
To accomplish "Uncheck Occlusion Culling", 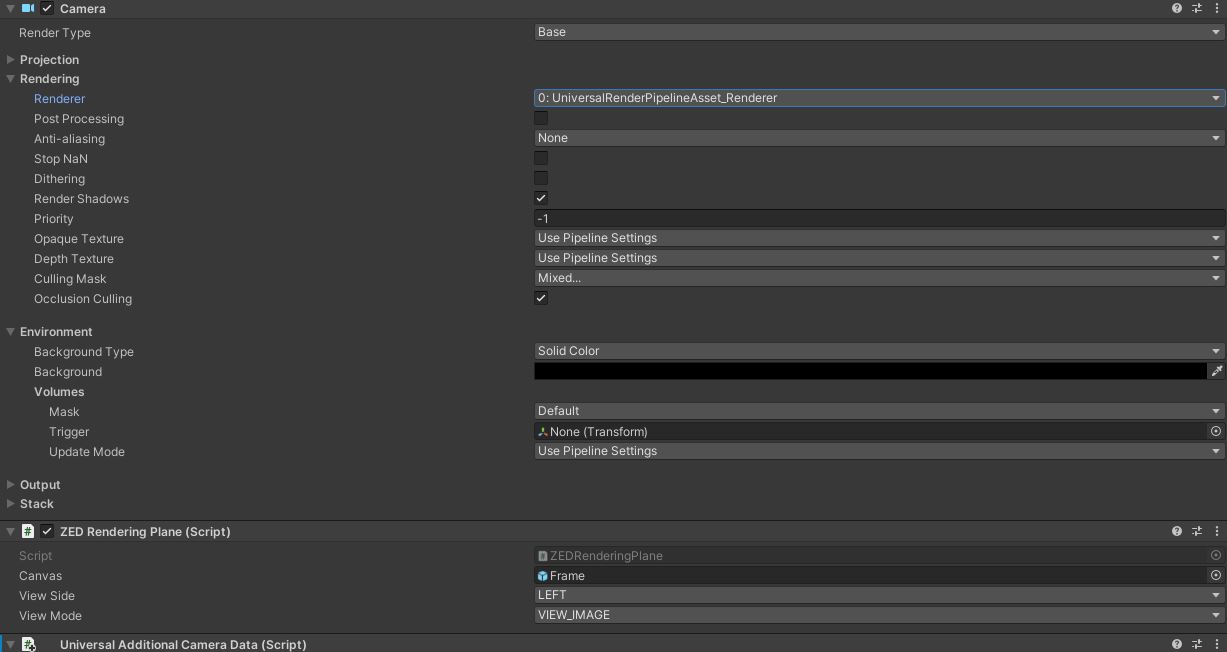I will click(541, 298).
